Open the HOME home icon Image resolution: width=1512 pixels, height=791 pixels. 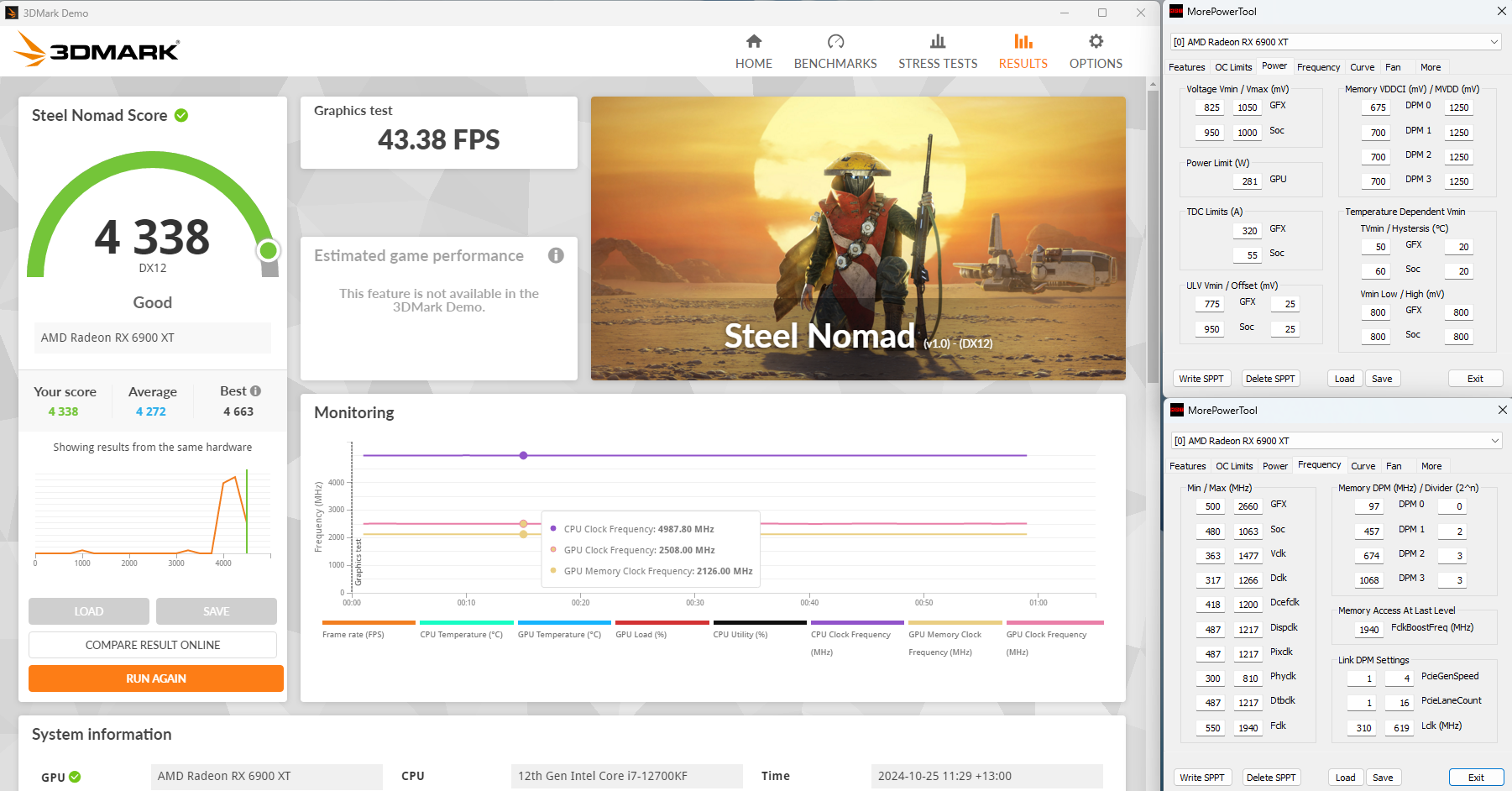(x=753, y=41)
